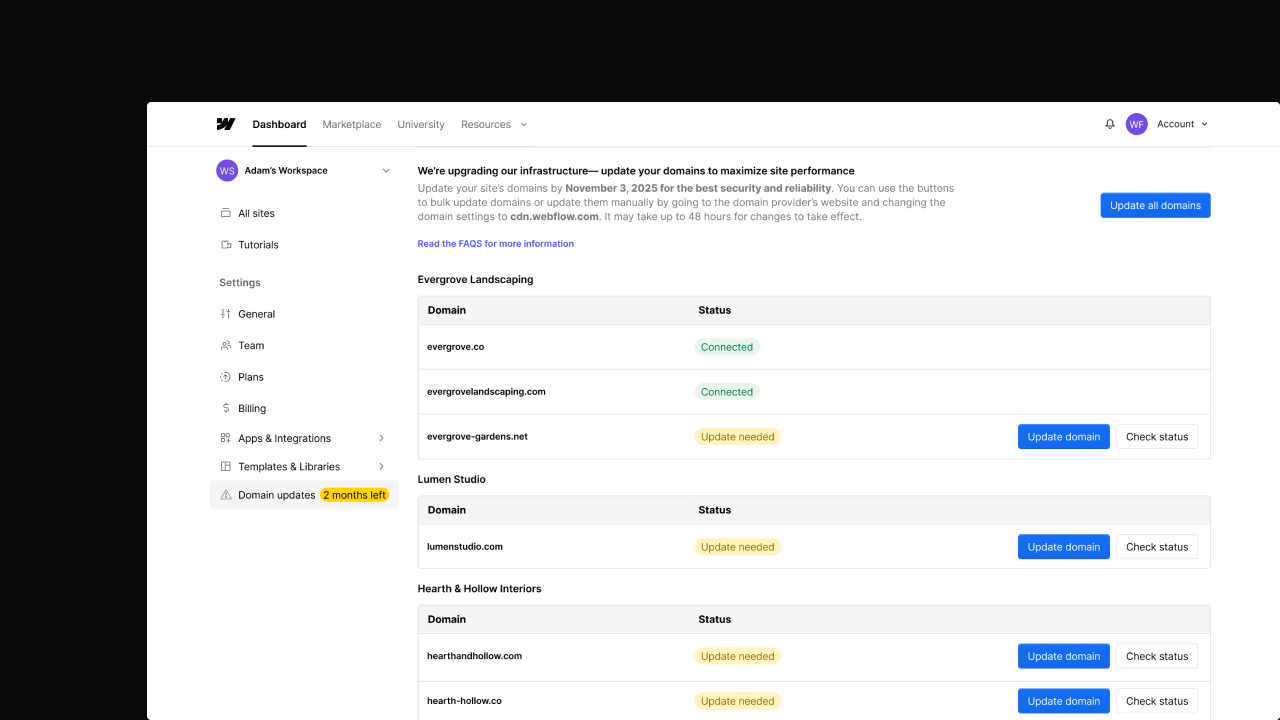Open the notifications bell
Screen dimensions: 1280x720
(1110, 124)
